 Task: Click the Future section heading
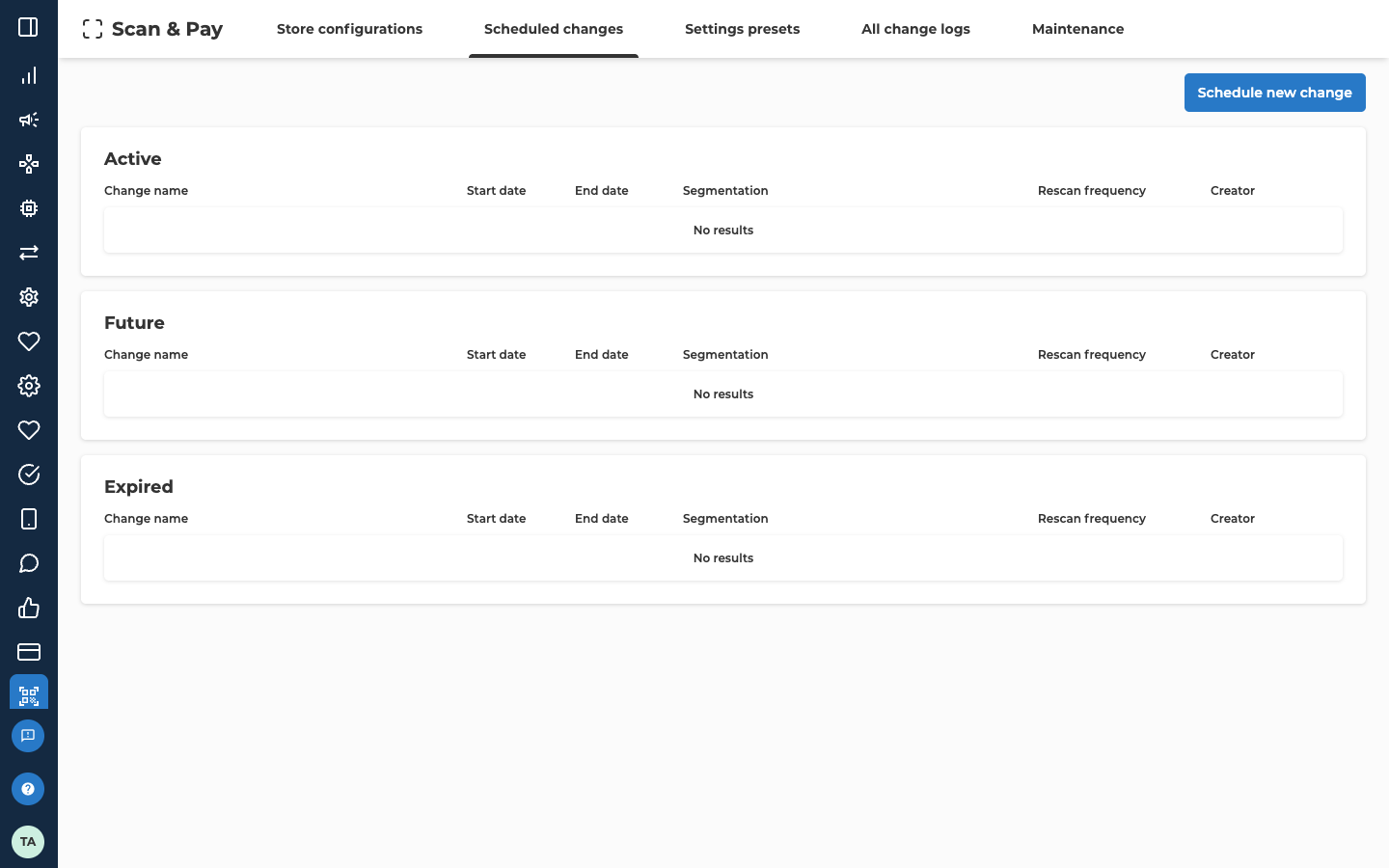click(134, 323)
